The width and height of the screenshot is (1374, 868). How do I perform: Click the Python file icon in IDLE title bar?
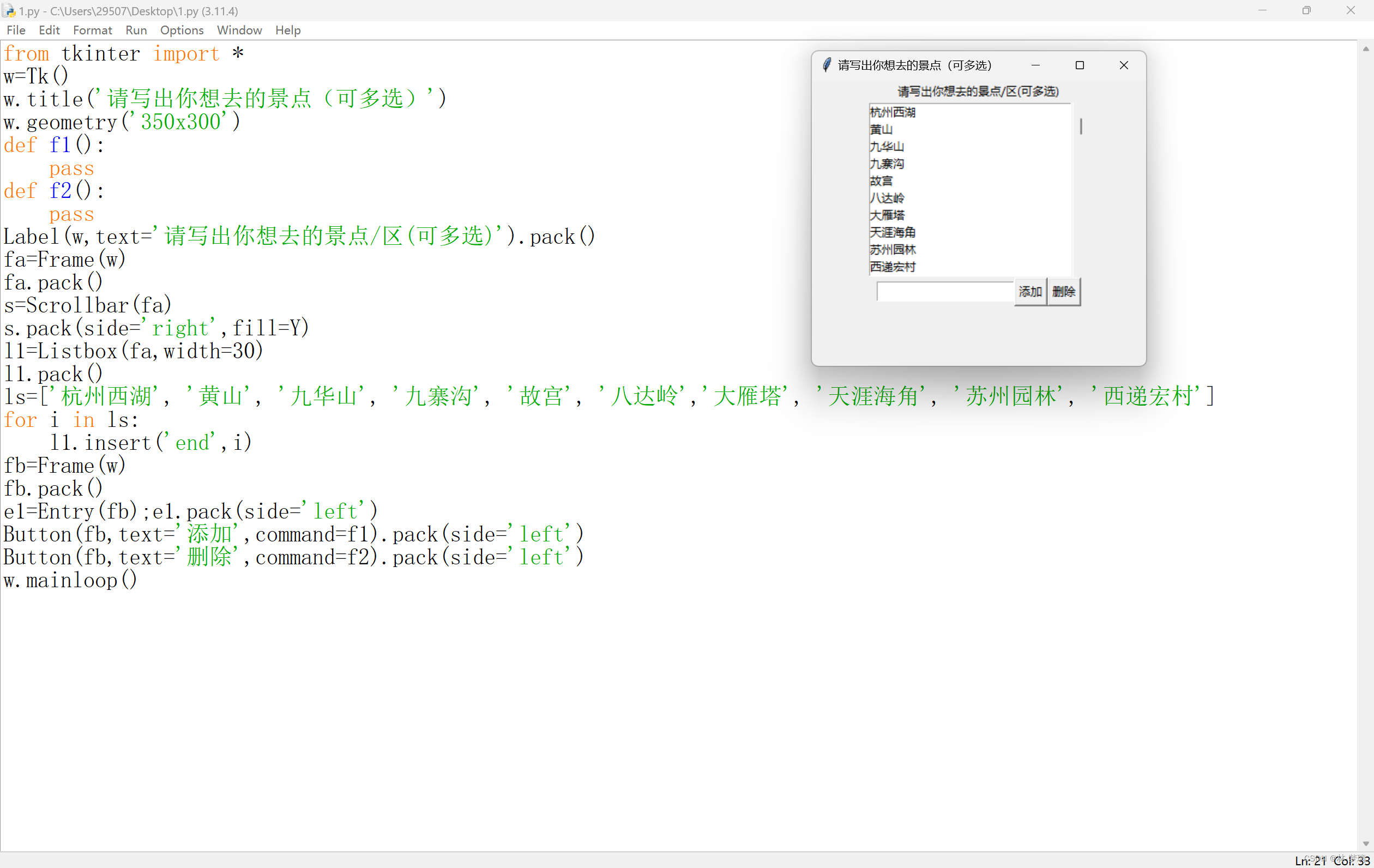(x=9, y=10)
